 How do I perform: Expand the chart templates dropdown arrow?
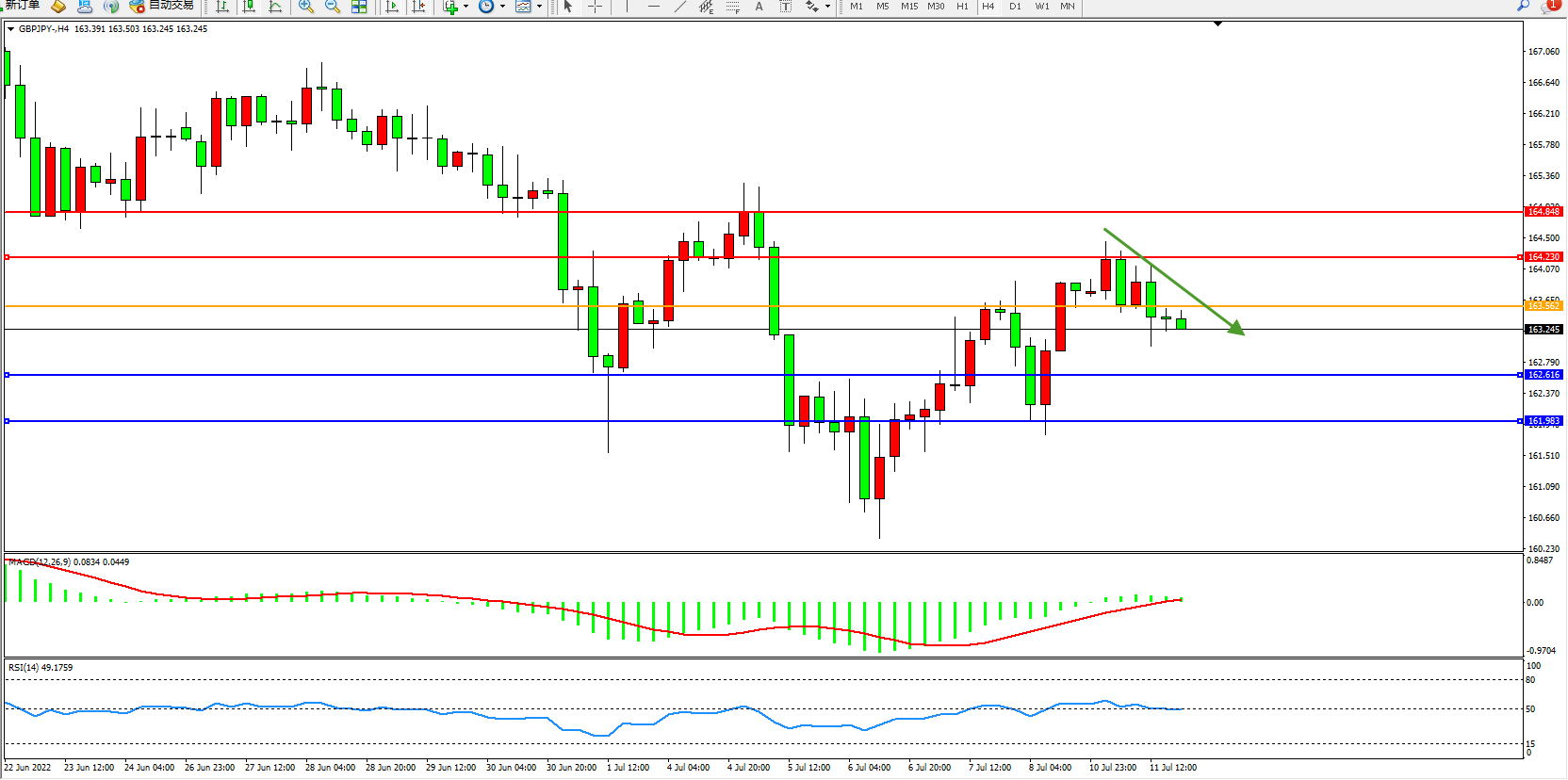(539, 7)
